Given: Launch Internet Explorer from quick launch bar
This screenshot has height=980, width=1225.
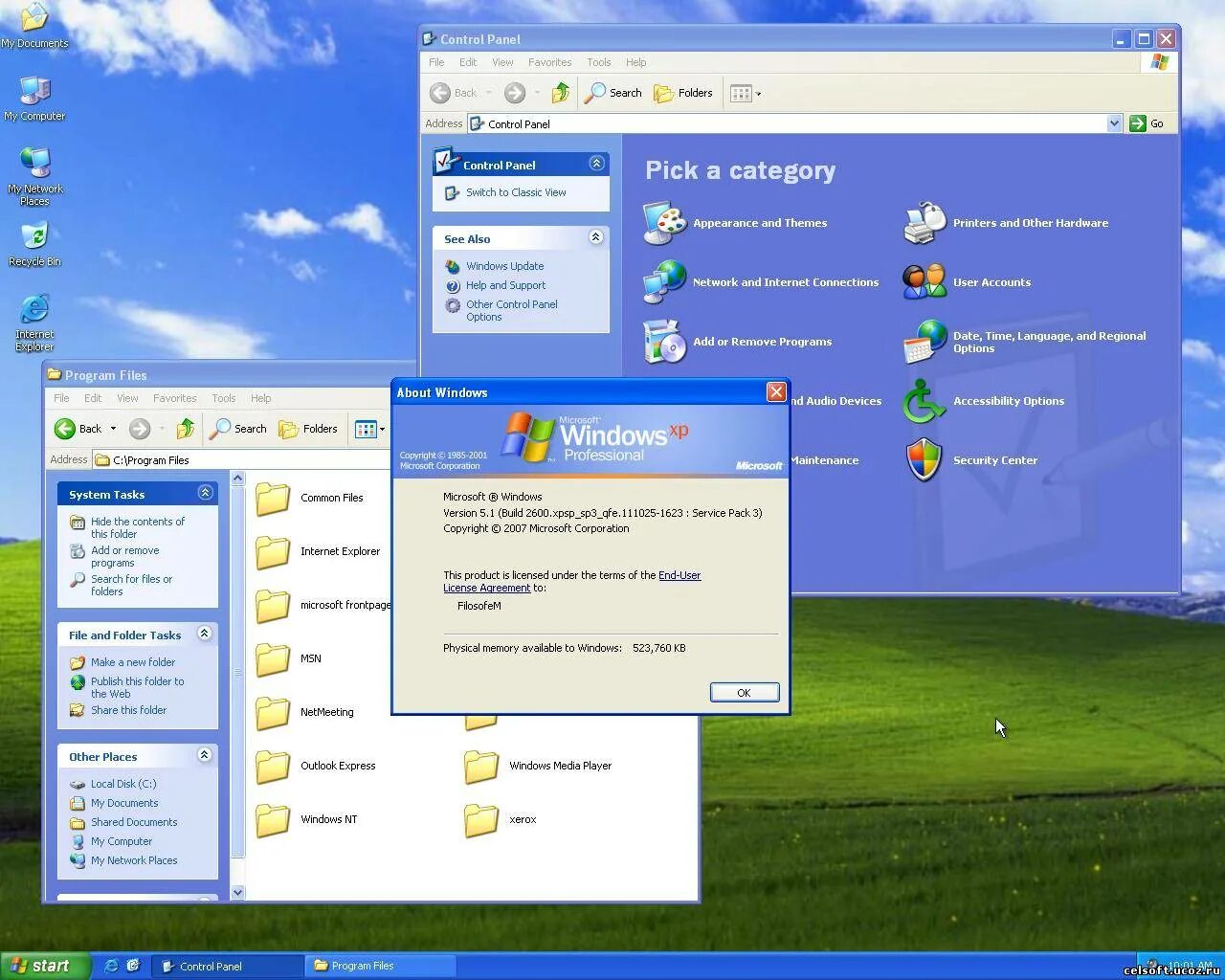Looking at the screenshot, I should tap(111, 966).
